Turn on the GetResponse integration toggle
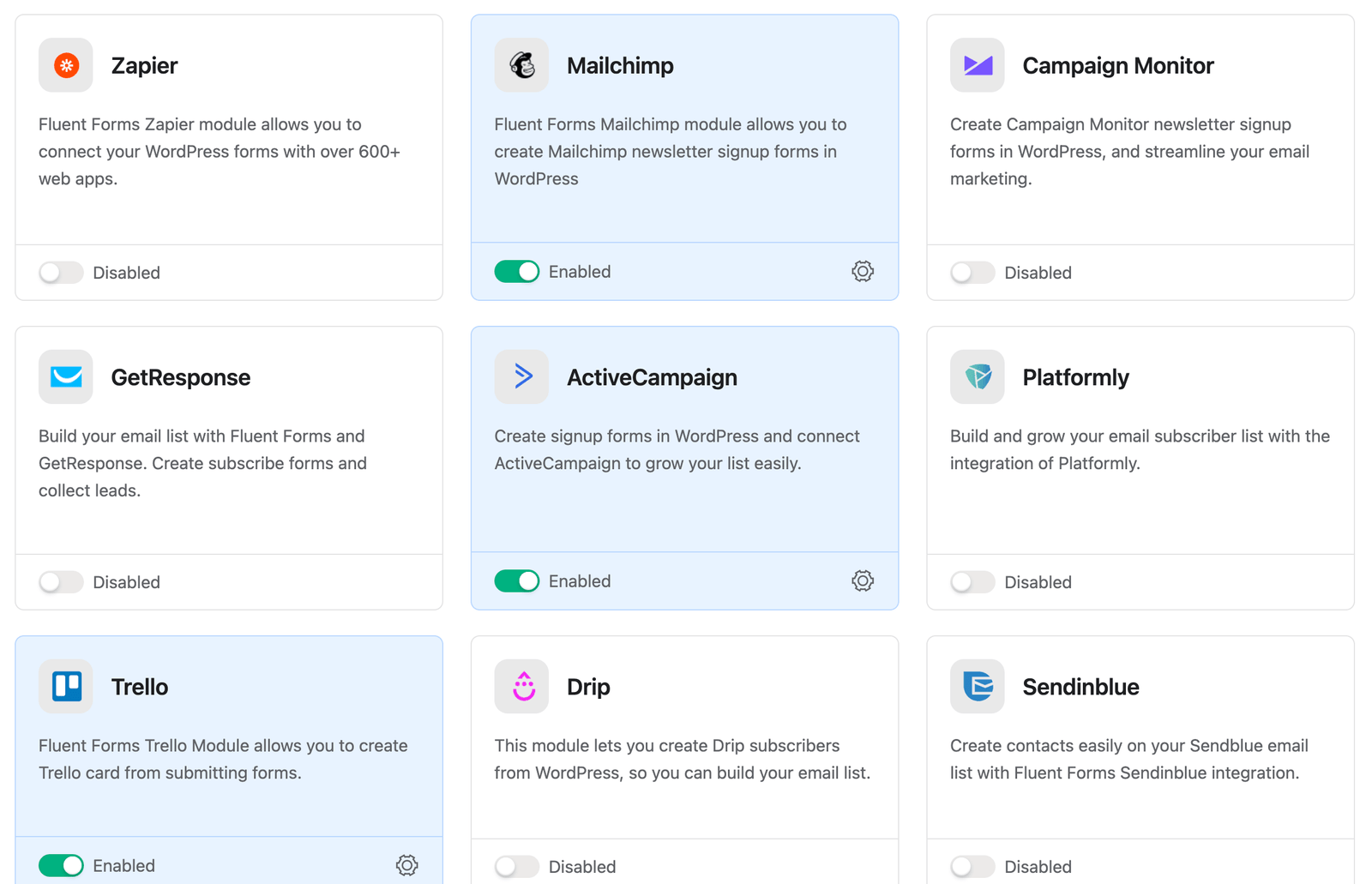 pos(61,582)
